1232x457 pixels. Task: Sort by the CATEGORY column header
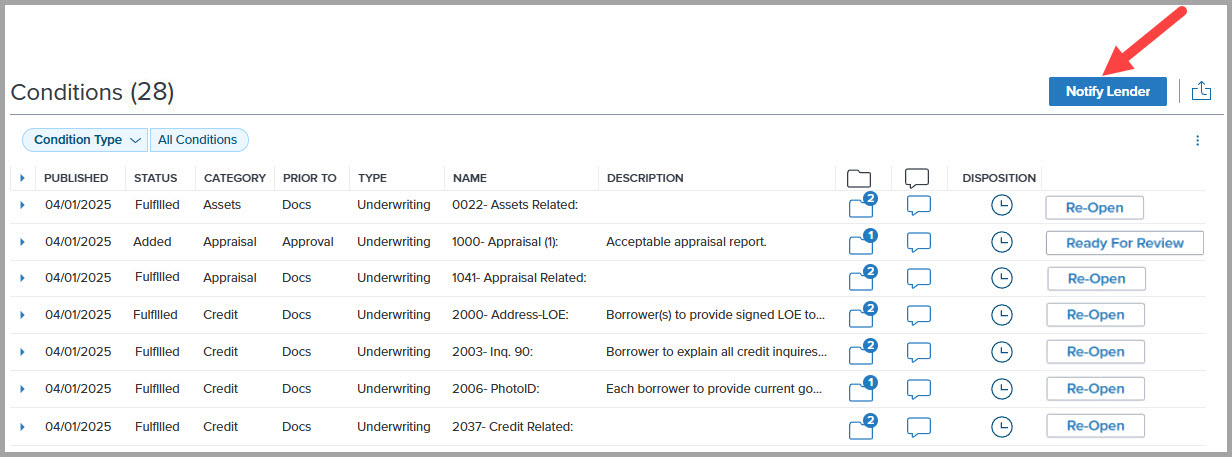pyautogui.click(x=235, y=178)
